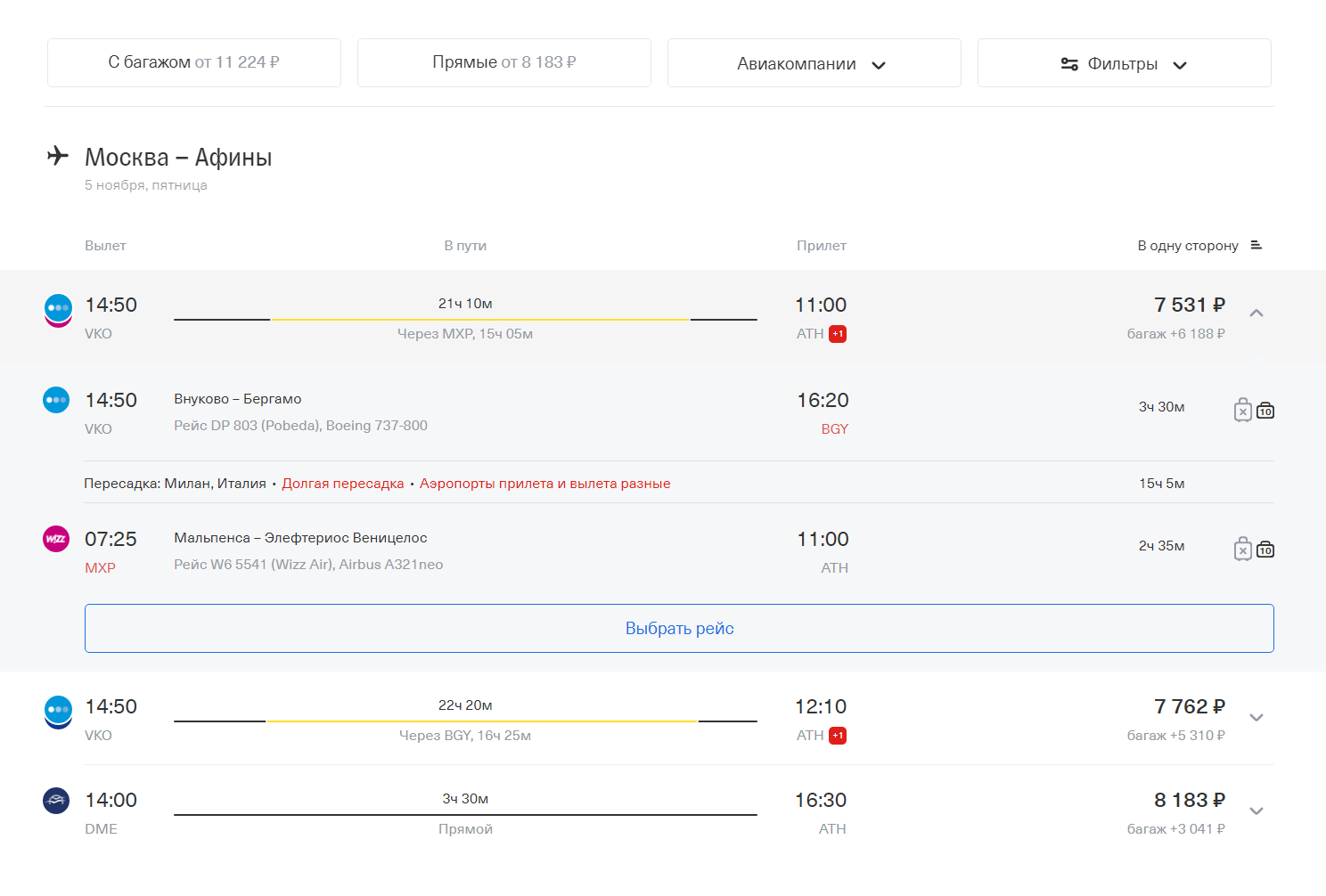This screenshot has width=1326, height=896.
Task: Click the filter sliders icon in Фильтры
Action: pos(1069,64)
